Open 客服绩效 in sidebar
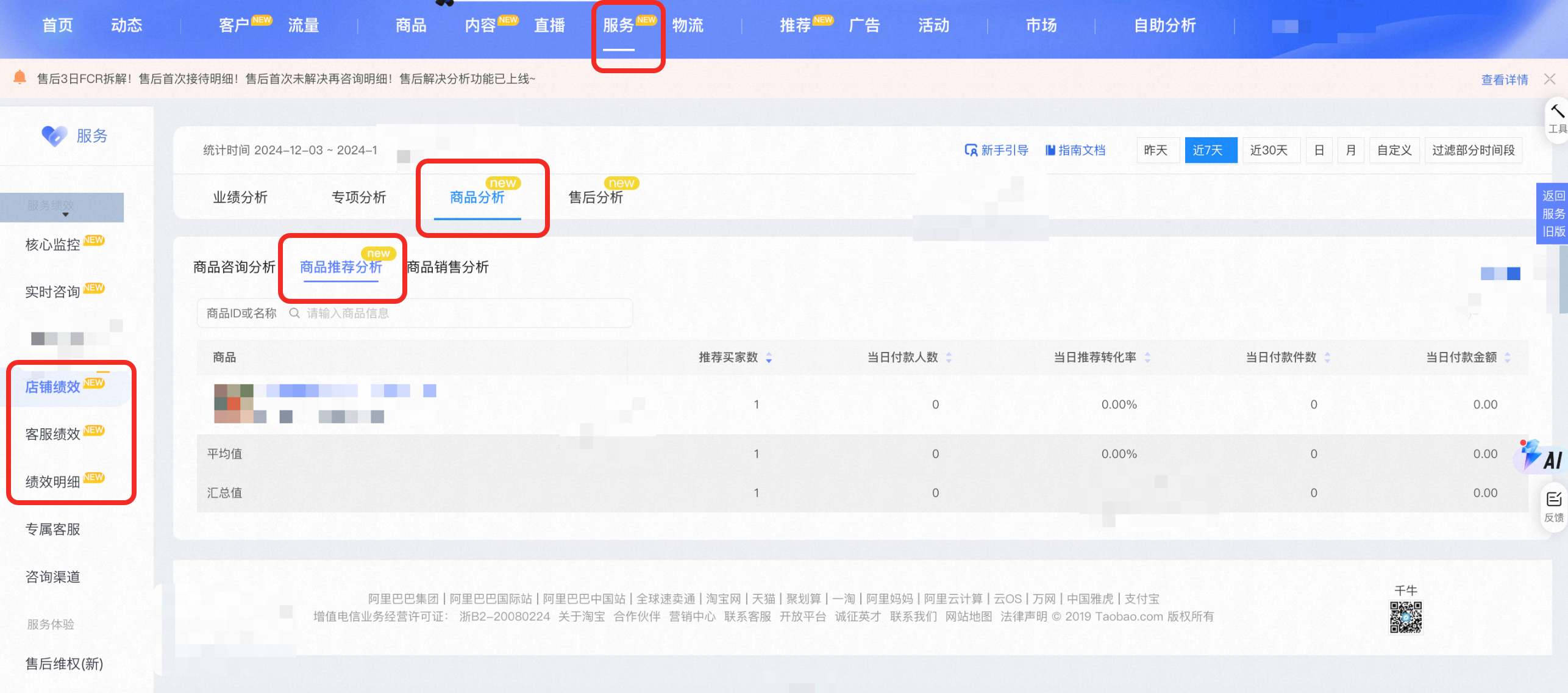Viewport: 1568px width, 693px height. [53, 434]
